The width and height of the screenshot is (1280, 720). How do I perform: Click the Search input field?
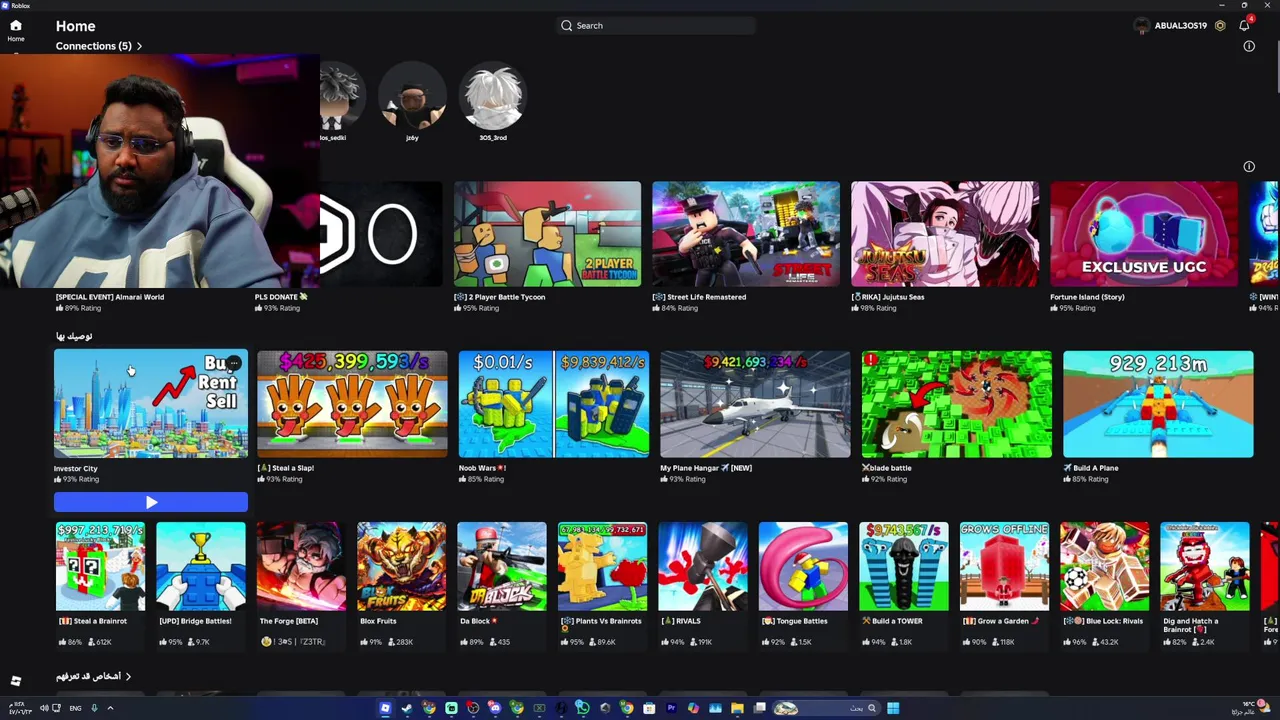[x=655, y=25]
